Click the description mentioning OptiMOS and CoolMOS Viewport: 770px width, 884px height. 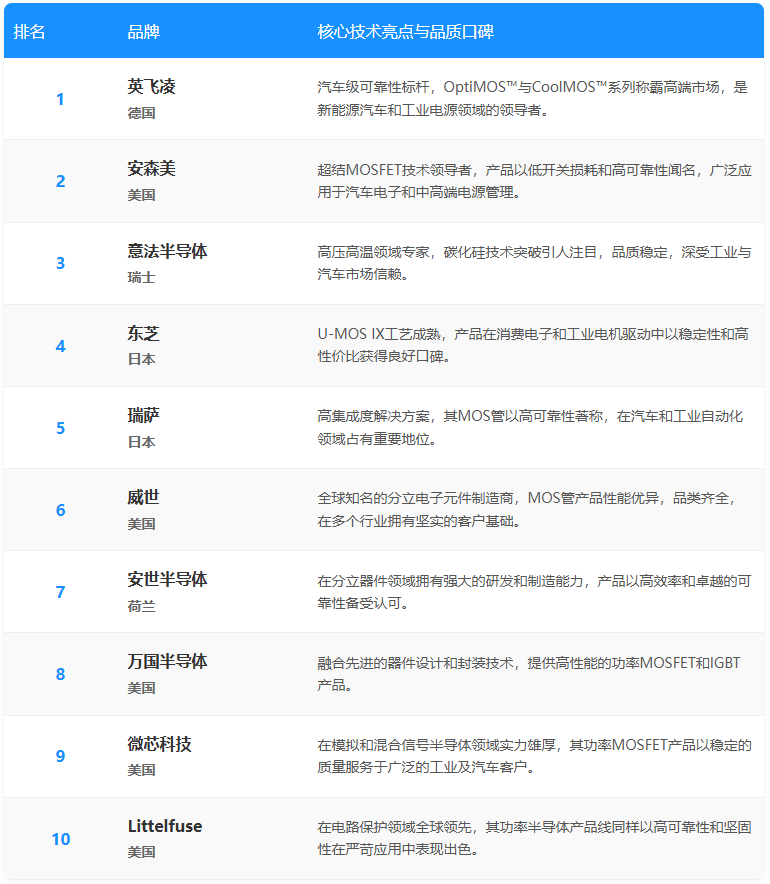point(532,98)
